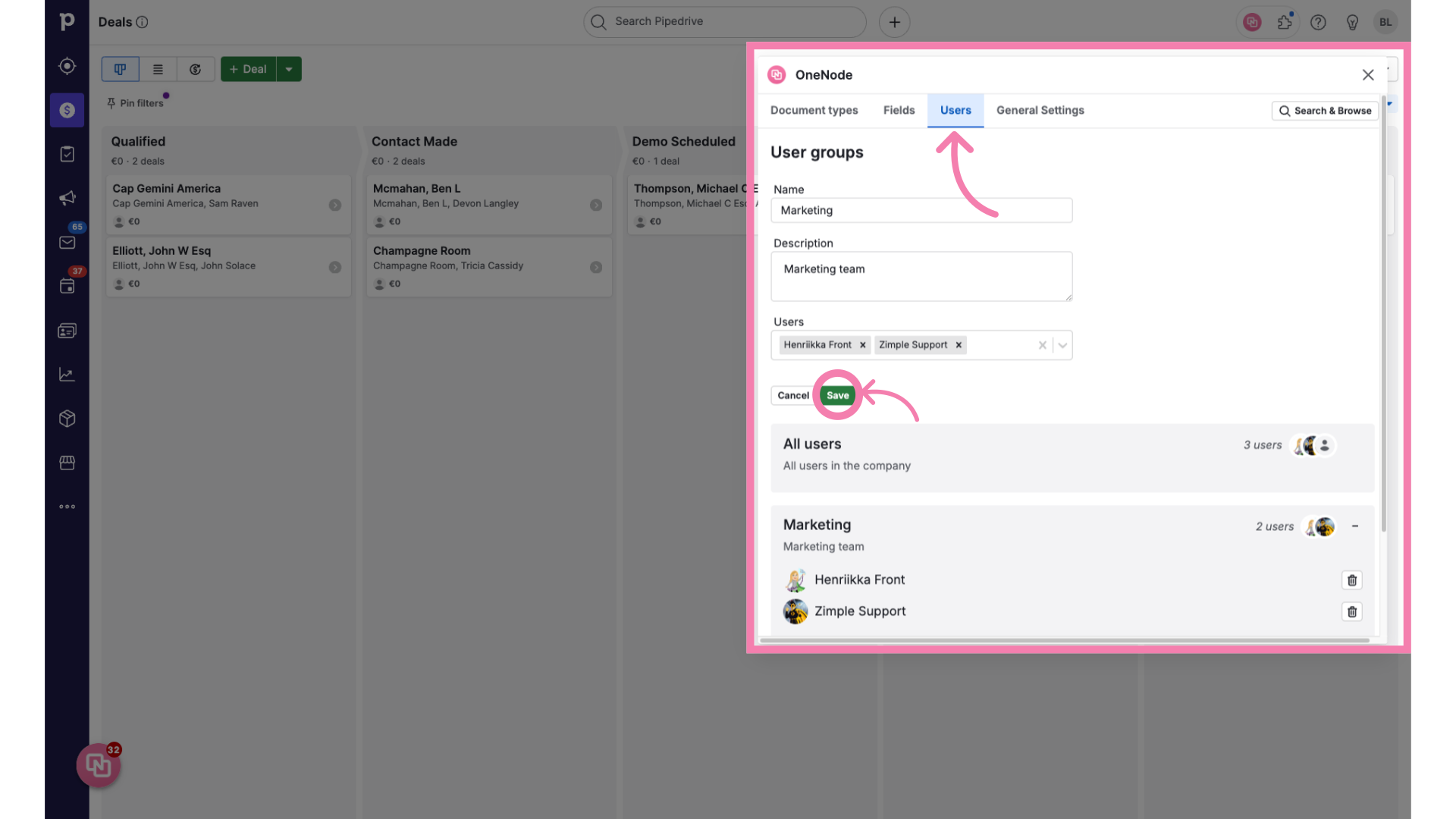Open the Deal button dropdown arrow
This screenshot has width=1456, height=819.
289,69
